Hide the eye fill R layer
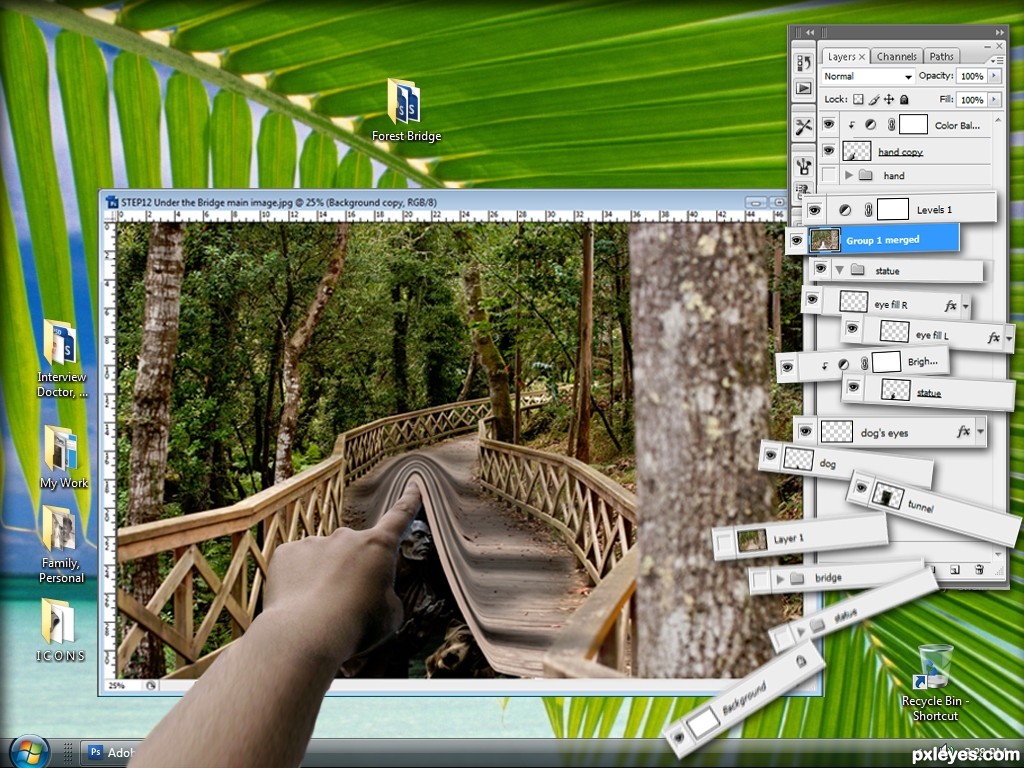Screen dimensions: 1024x768 click(812, 299)
